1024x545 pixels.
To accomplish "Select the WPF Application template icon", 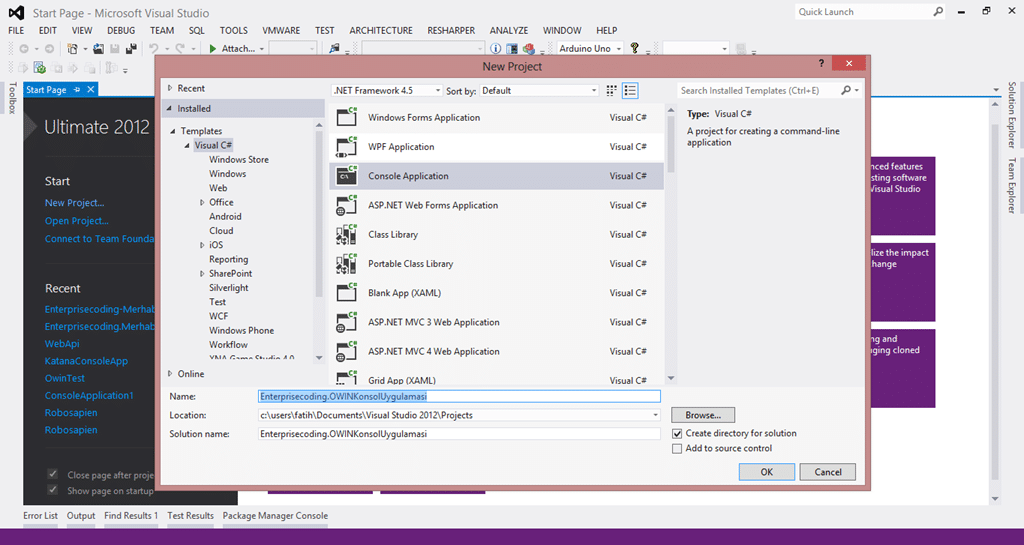I will pyautogui.click(x=346, y=146).
